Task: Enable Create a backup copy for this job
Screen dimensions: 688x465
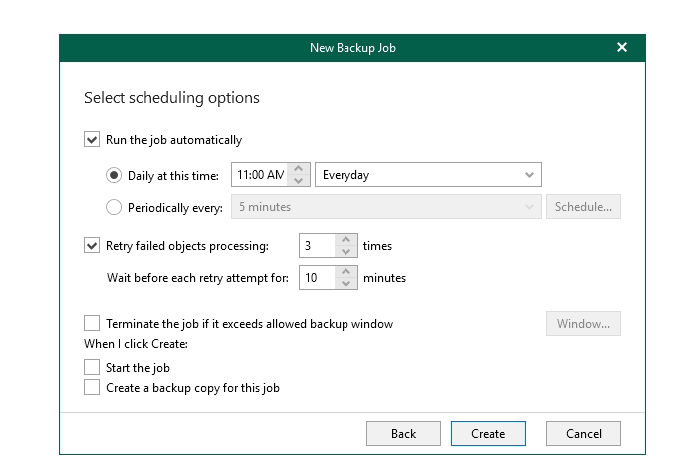Action: click(92, 387)
